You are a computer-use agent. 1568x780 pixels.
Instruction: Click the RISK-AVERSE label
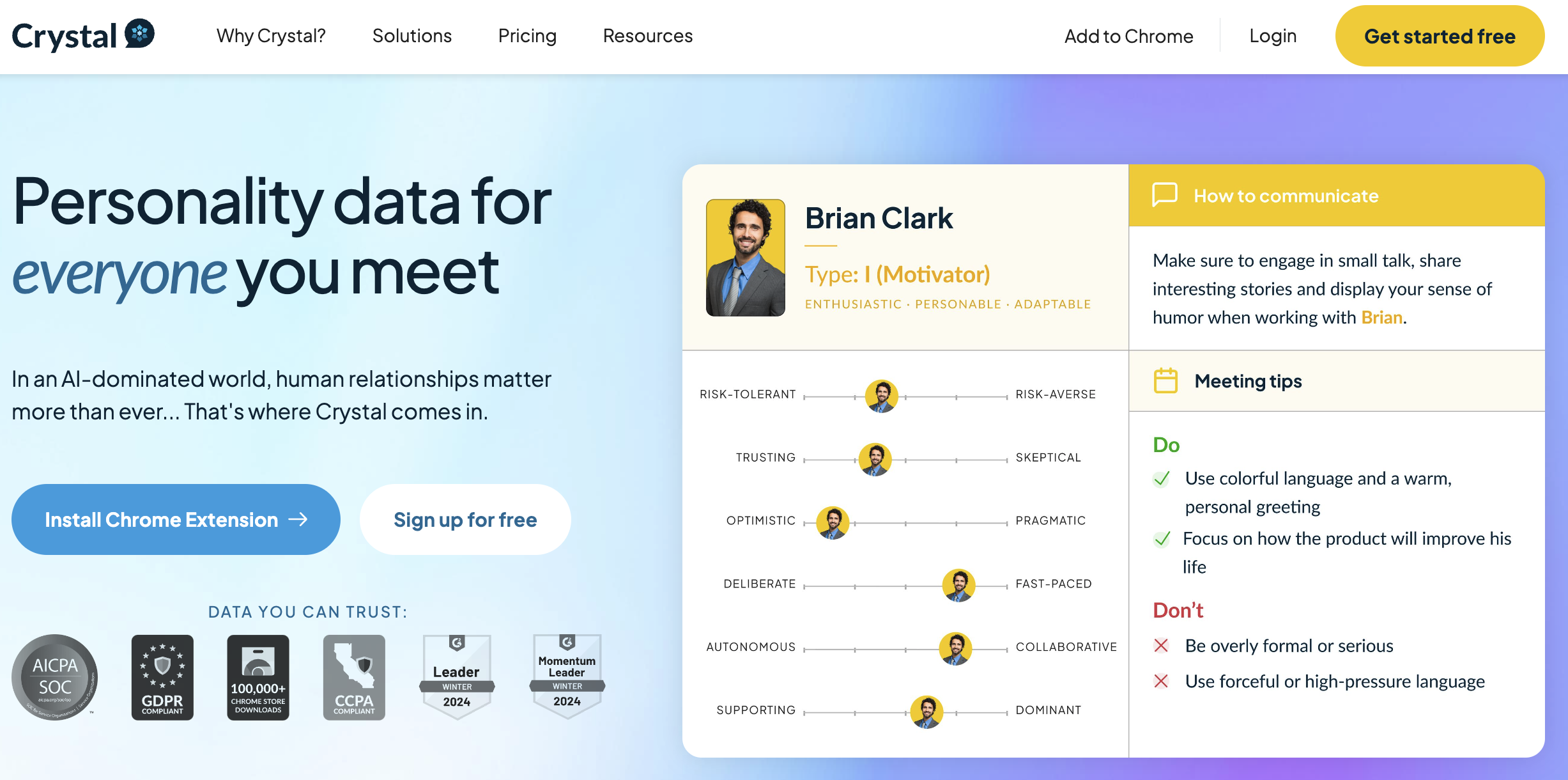point(1056,394)
